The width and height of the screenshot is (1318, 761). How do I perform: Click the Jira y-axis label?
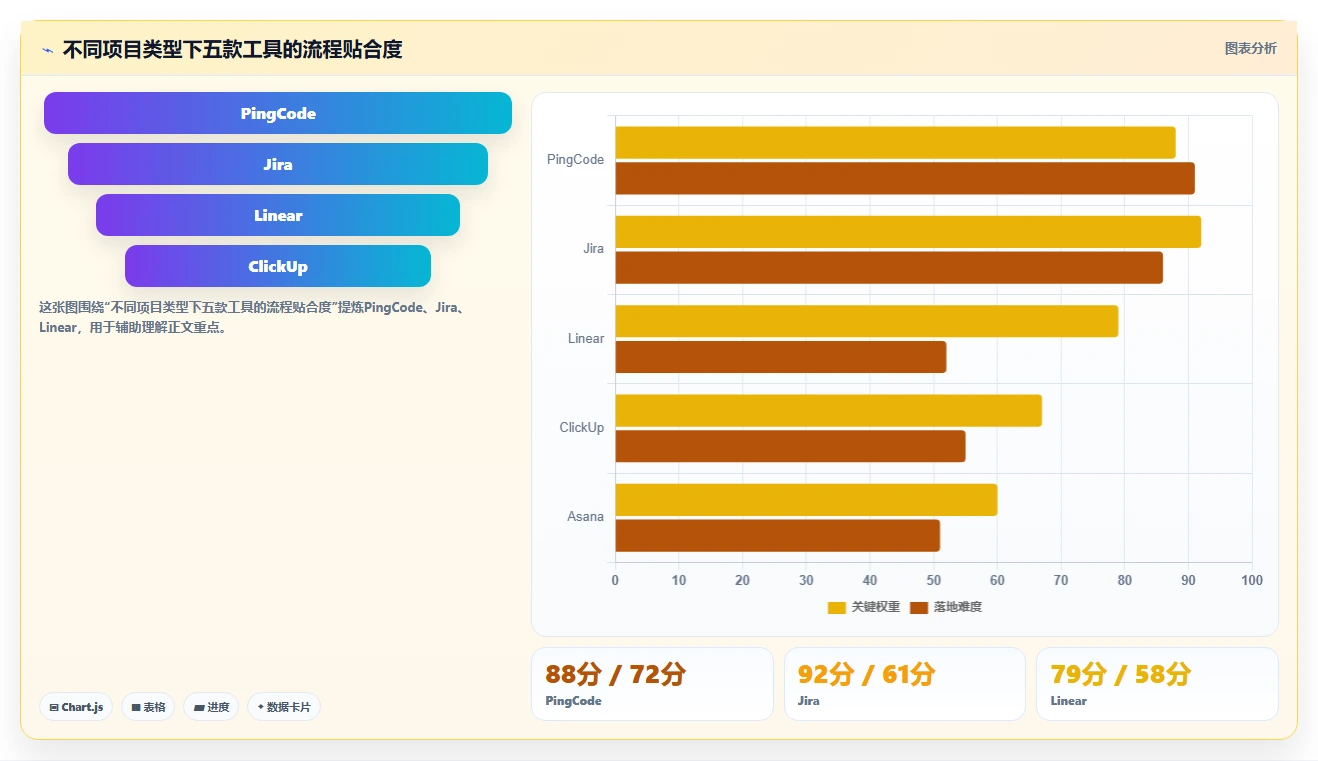click(594, 249)
